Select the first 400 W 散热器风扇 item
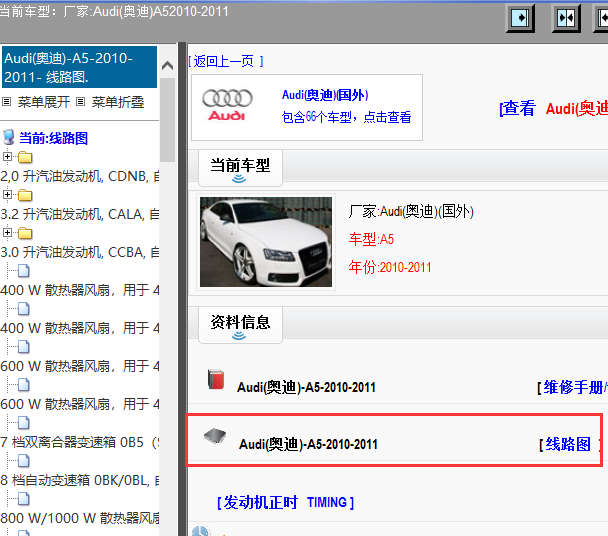Image resolution: width=608 pixels, height=536 pixels. tap(79, 290)
